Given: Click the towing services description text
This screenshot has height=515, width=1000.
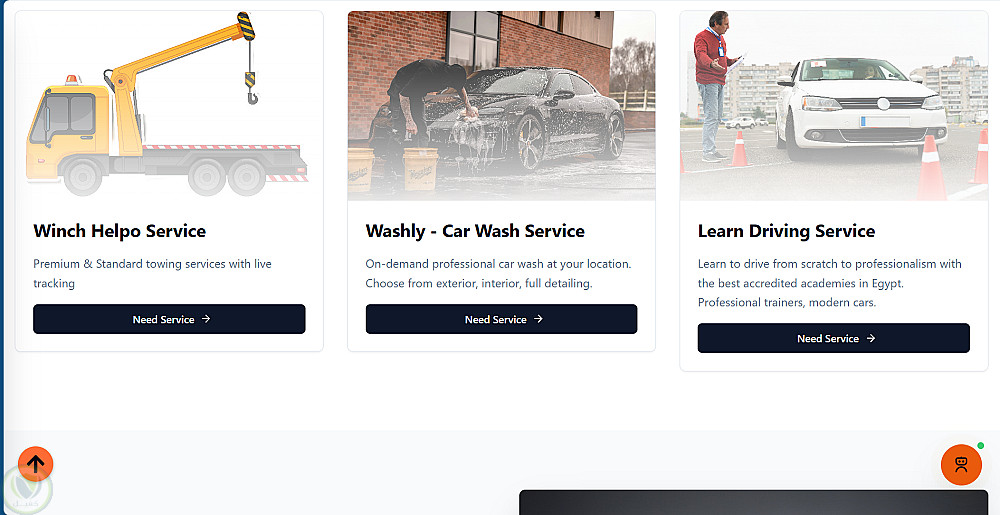Looking at the screenshot, I should (x=152, y=273).
